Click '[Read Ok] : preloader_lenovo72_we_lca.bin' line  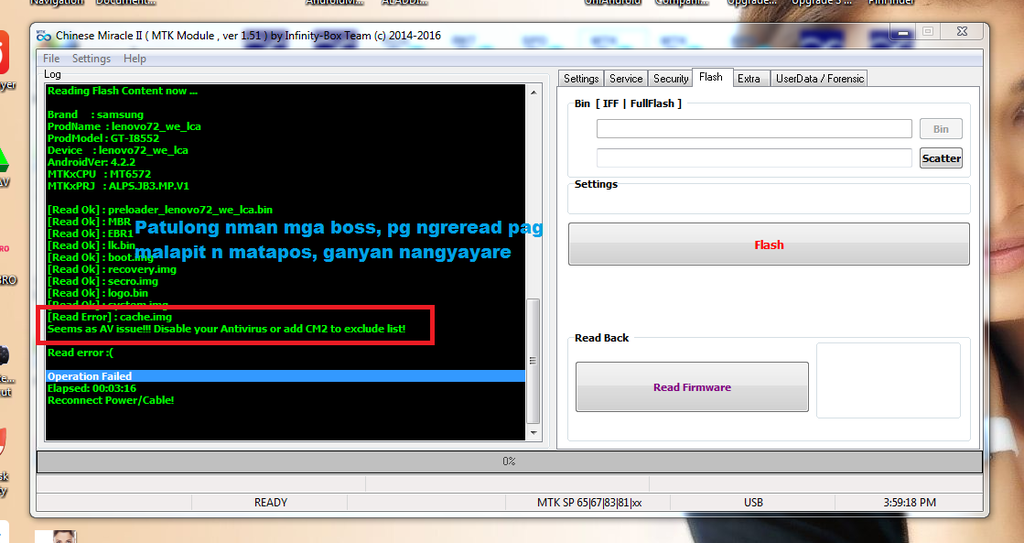160,210
